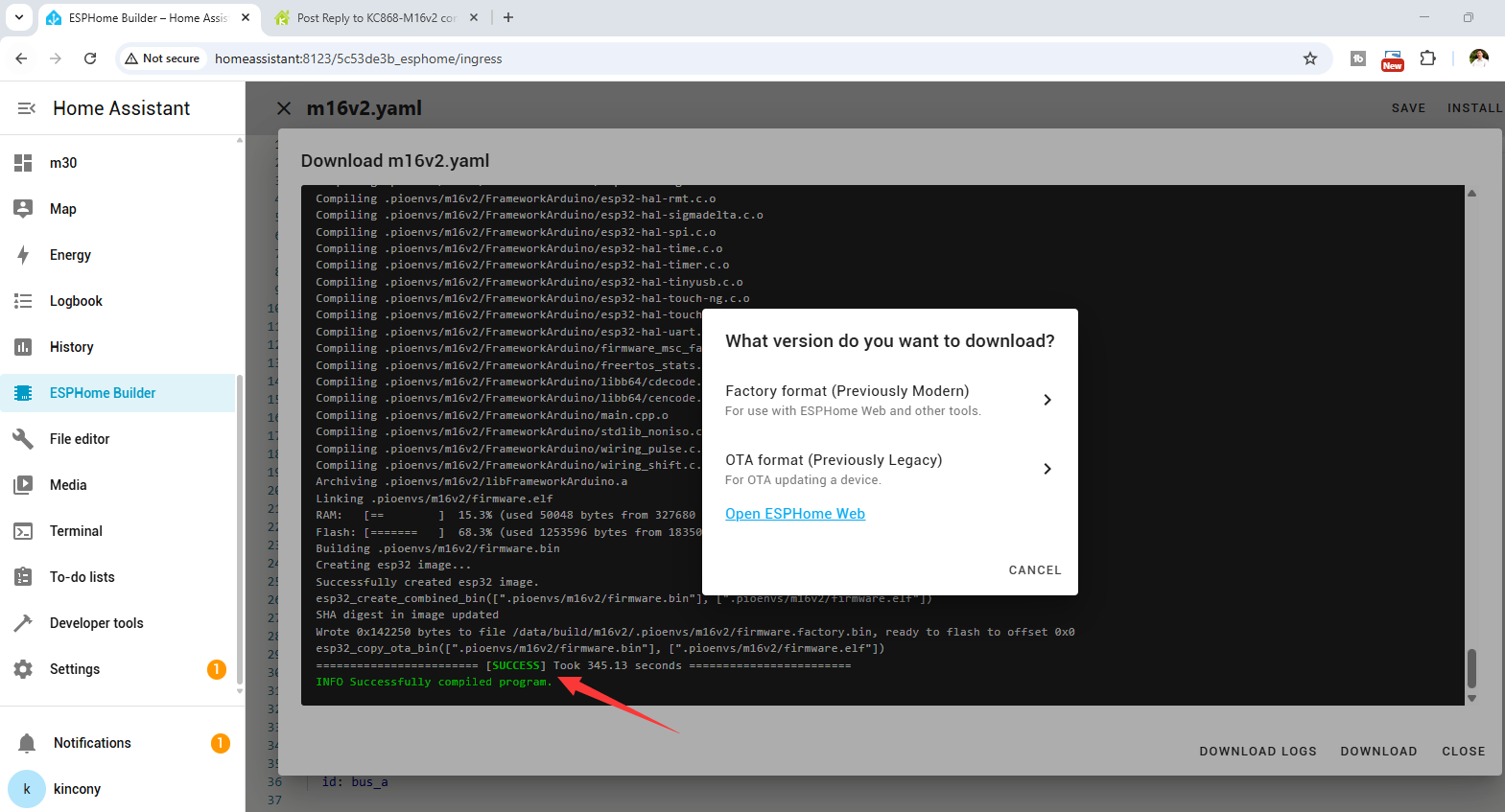1505x812 pixels.
Task: Open the File editor wrench icon
Action: 23,439
